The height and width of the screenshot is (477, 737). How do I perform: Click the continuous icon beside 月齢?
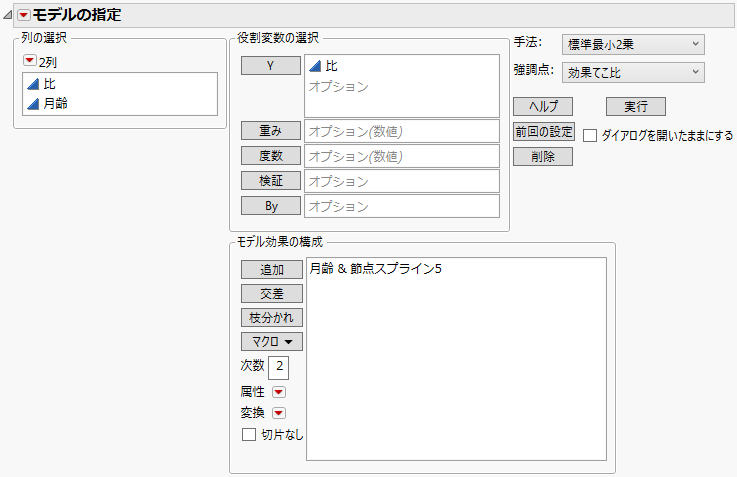pos(33,104)
